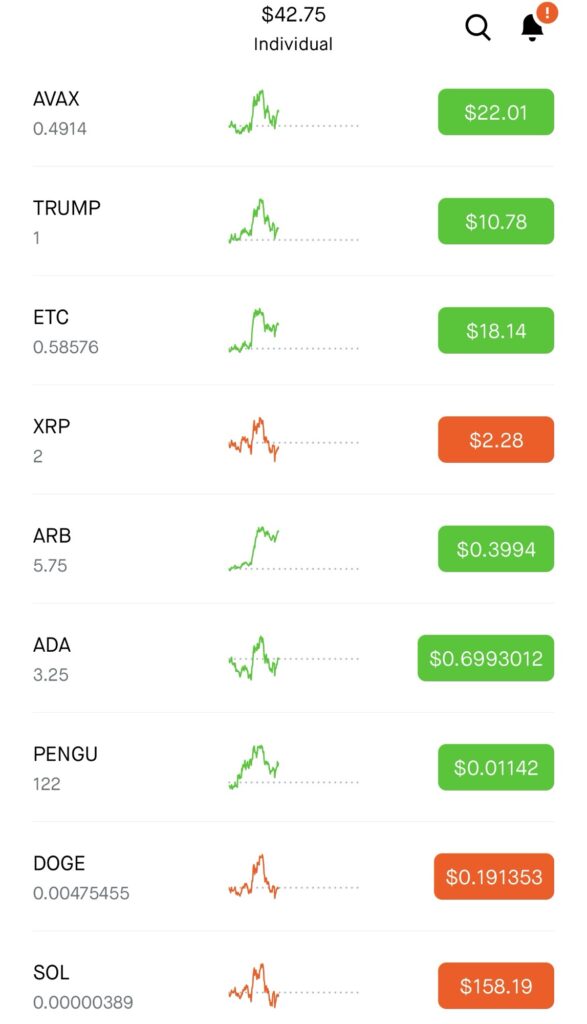Switch account via Individual label
587x1024 pixels.
pos(293,44)
